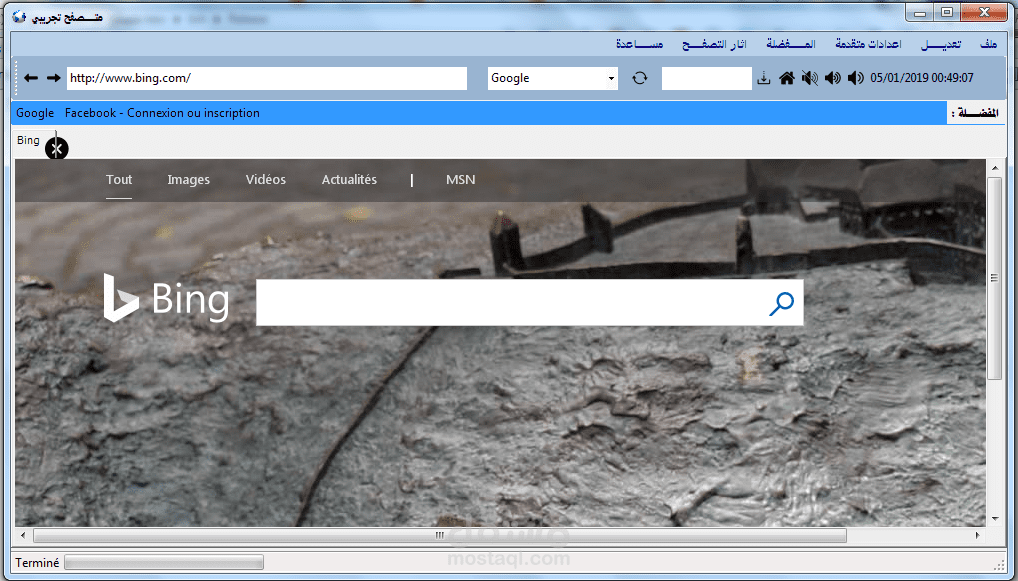Mute sound with the crossed speaker icon
1018x581 pixels.
810,78
